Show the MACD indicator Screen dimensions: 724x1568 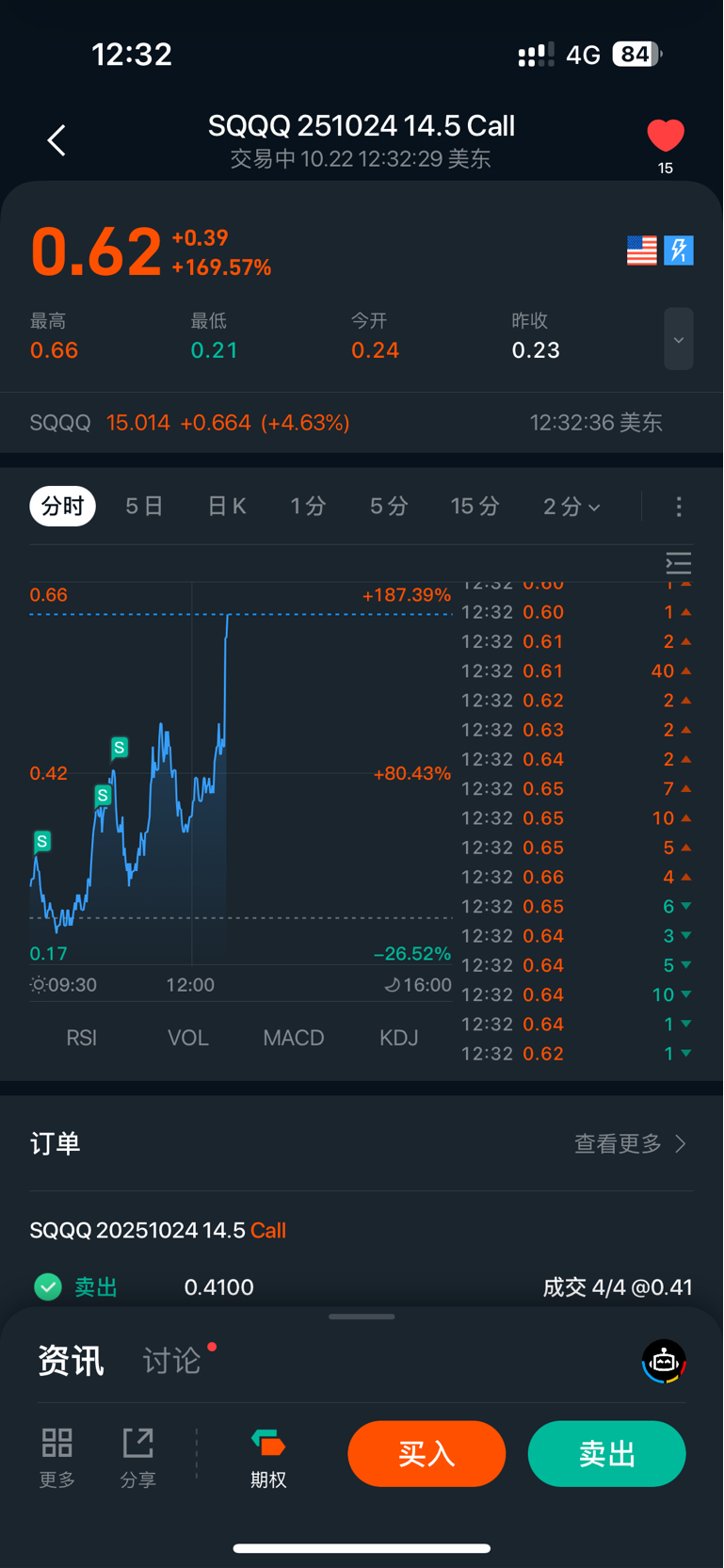click(x=294, y=1038)
